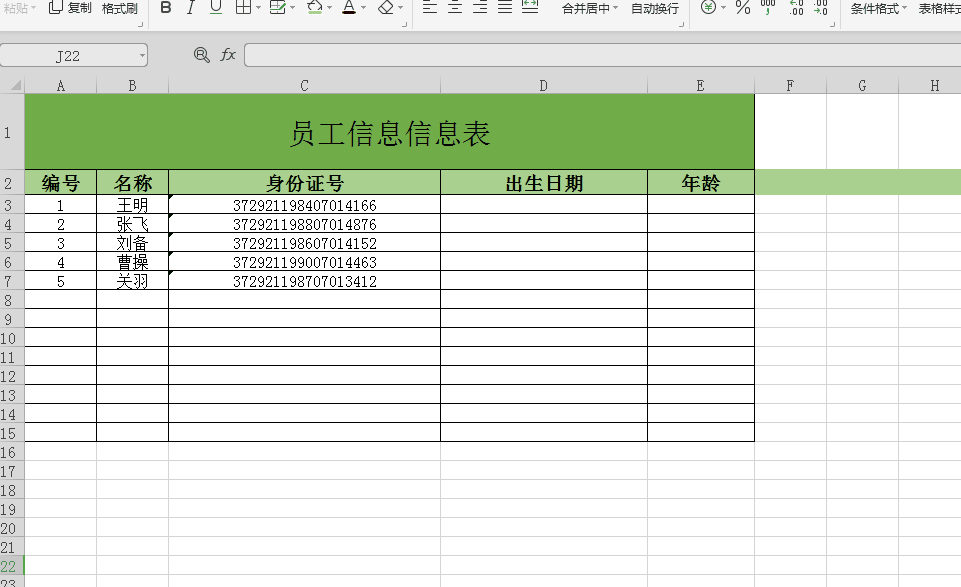Click the 身份证号 header cell
The image size is (961, 587).
[x=305, y=183]
